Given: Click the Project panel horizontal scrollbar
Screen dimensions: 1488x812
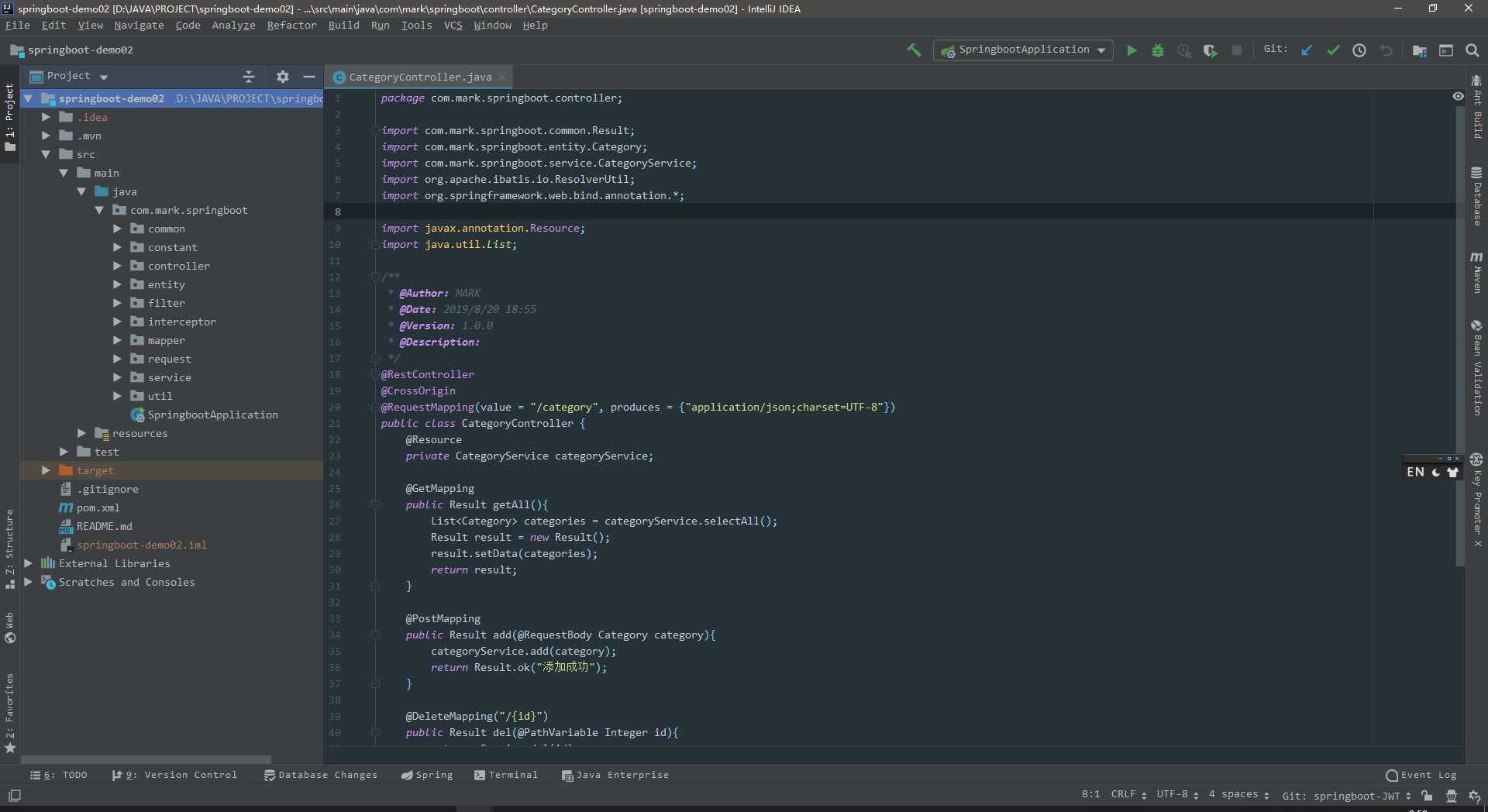Looking at the screenshot, I should pyautogui.click(x=146, y=759).
